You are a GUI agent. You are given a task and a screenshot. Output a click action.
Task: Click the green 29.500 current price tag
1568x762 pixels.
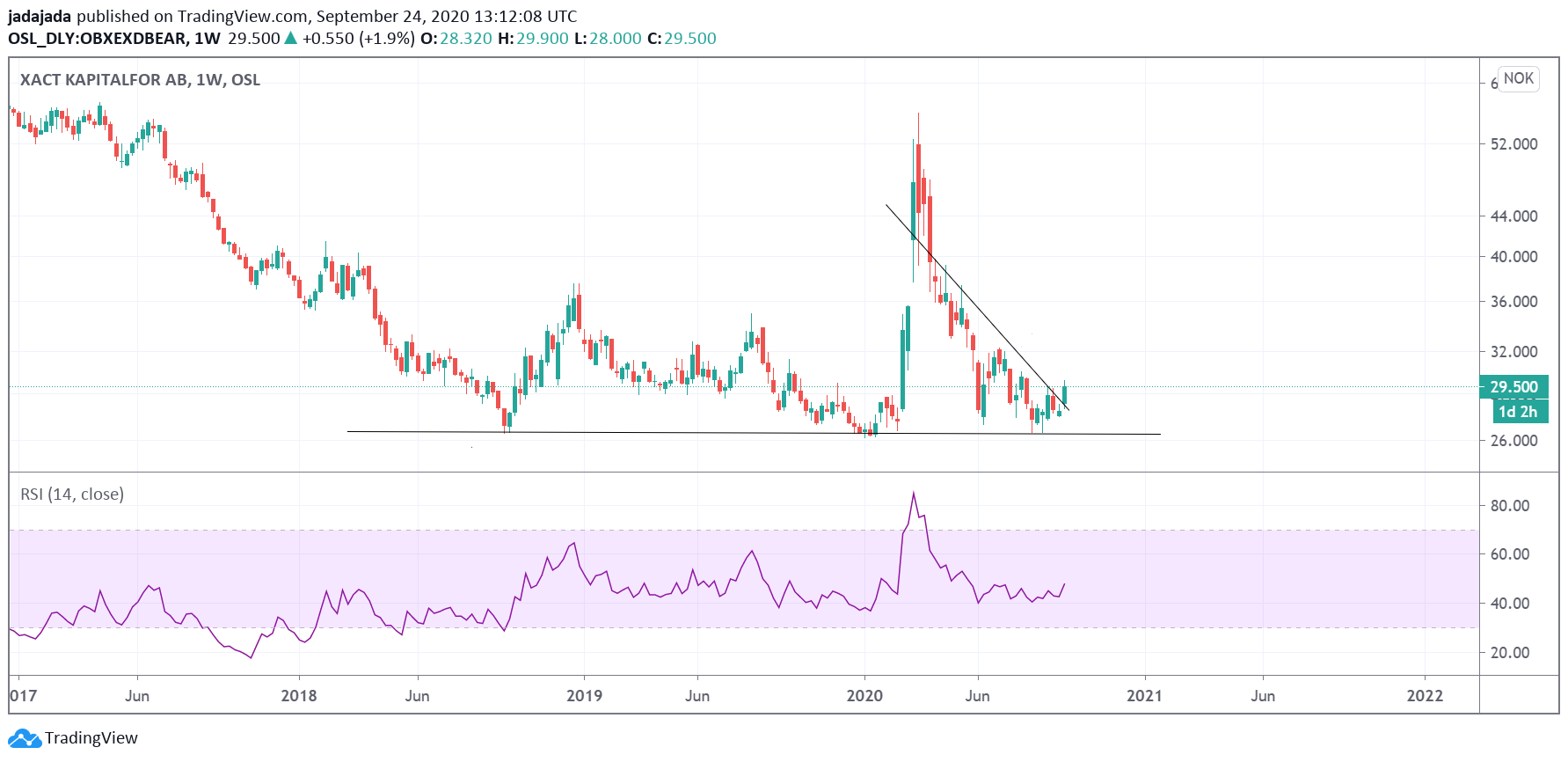[1513, 387]
